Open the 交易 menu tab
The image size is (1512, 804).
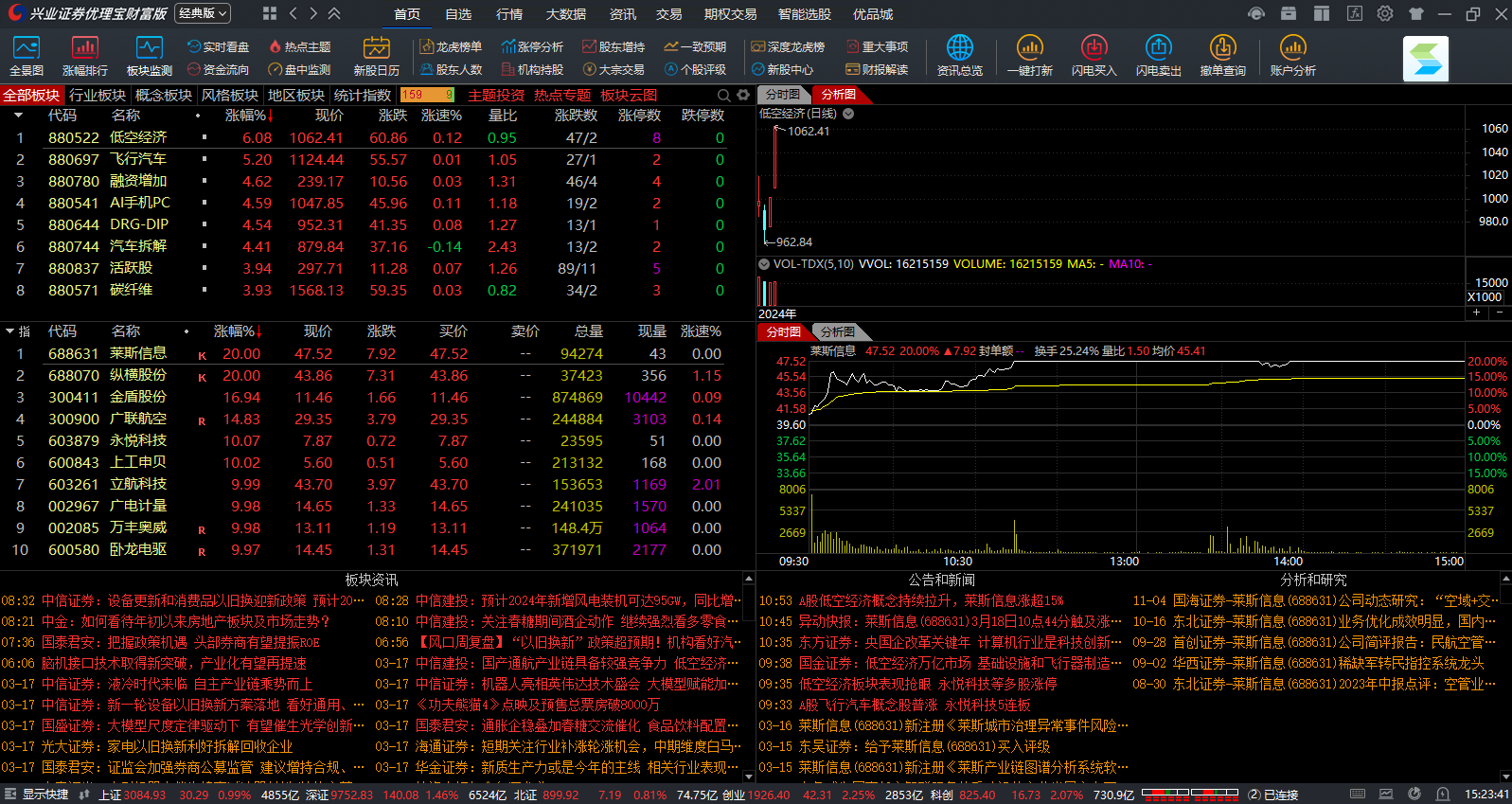[x=668, y=14]
